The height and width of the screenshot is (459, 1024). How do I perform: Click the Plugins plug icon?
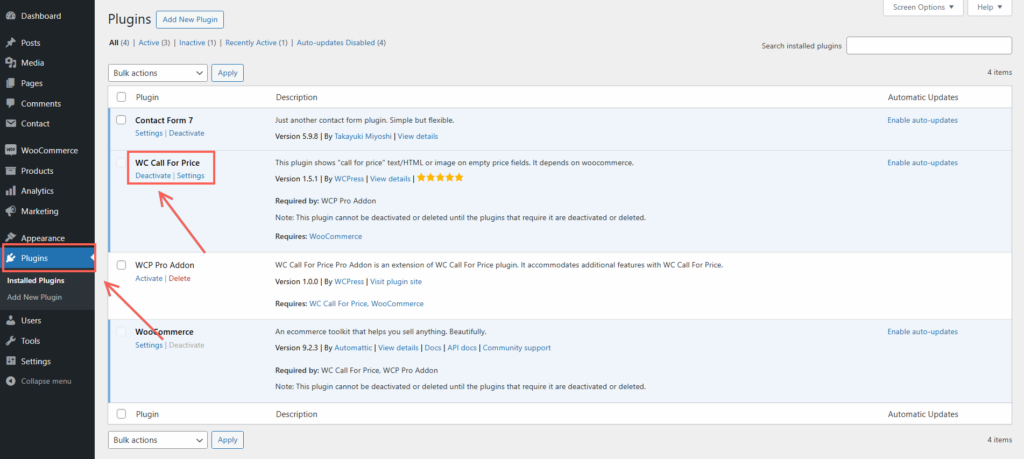pyautogui.click(x=10, y=258)
